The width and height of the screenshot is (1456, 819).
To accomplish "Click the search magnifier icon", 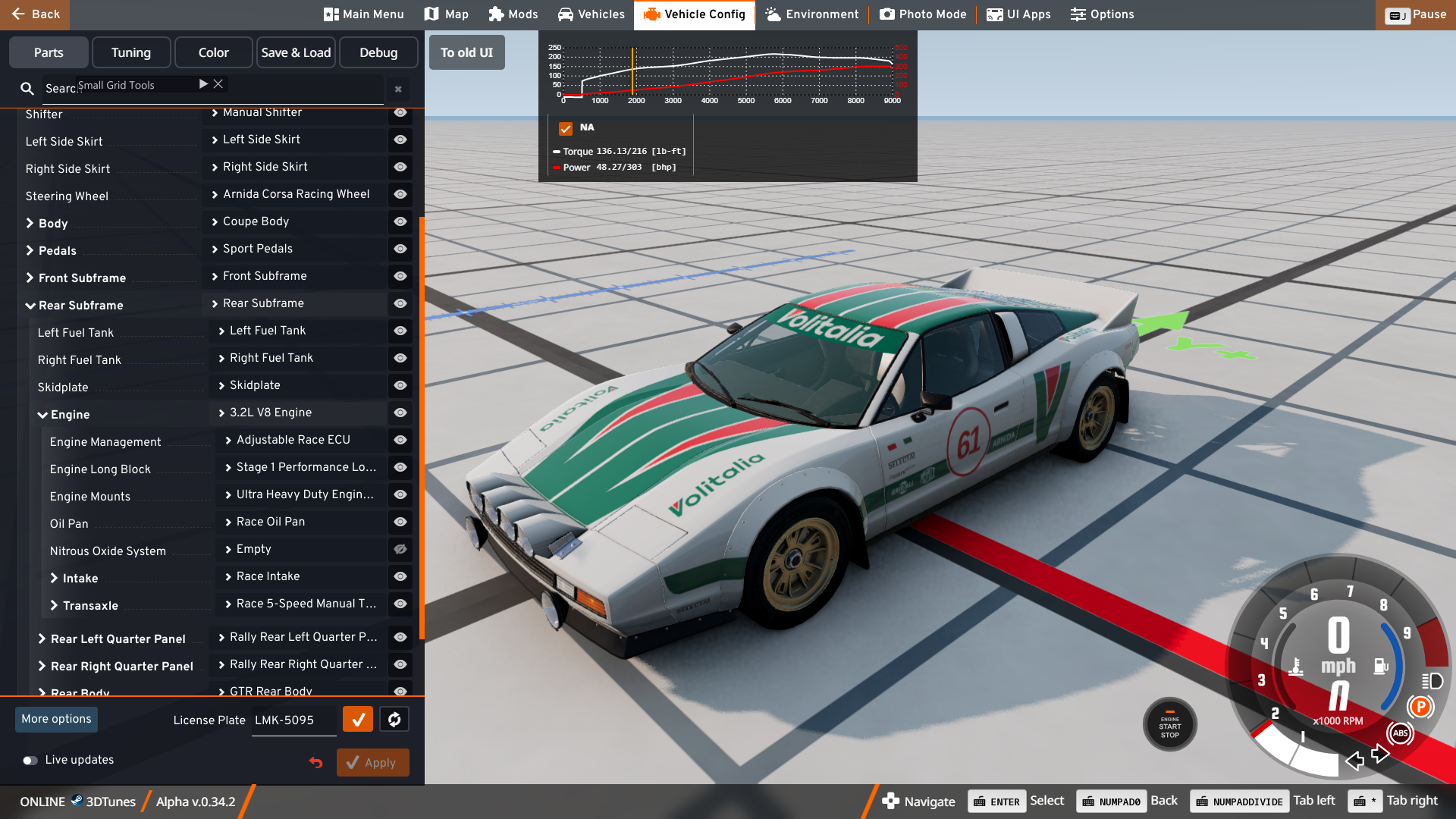I will (x=27, y=89).
